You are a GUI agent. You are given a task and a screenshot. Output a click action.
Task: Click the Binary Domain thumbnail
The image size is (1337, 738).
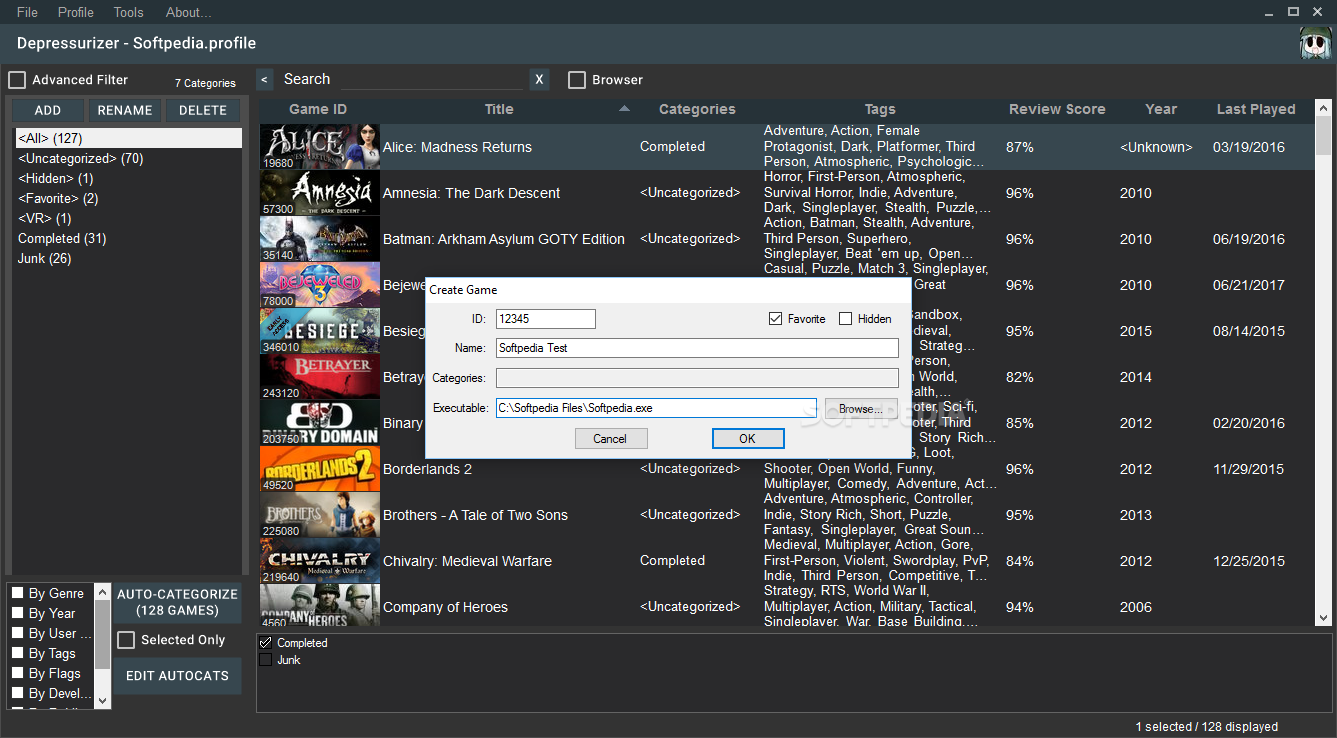tap(320, 423)
